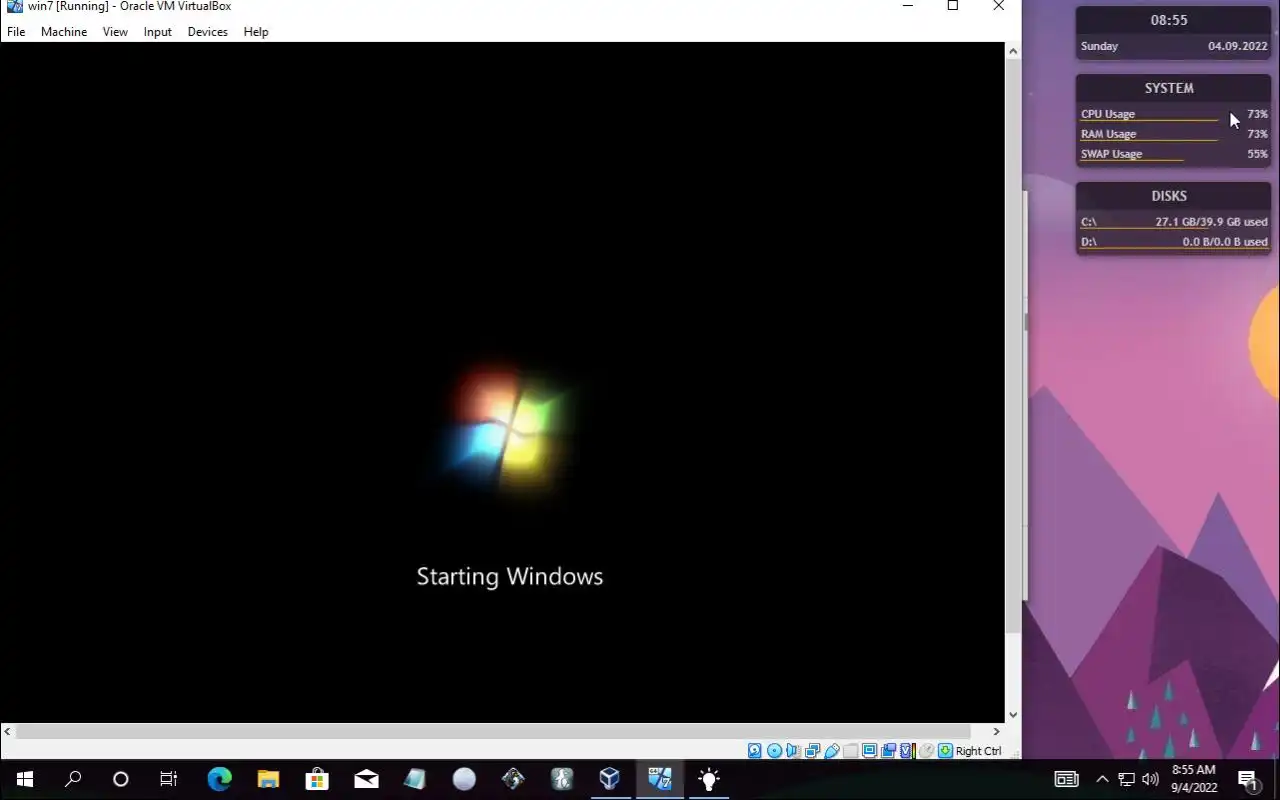Open the Input menu

pos(157,32)
